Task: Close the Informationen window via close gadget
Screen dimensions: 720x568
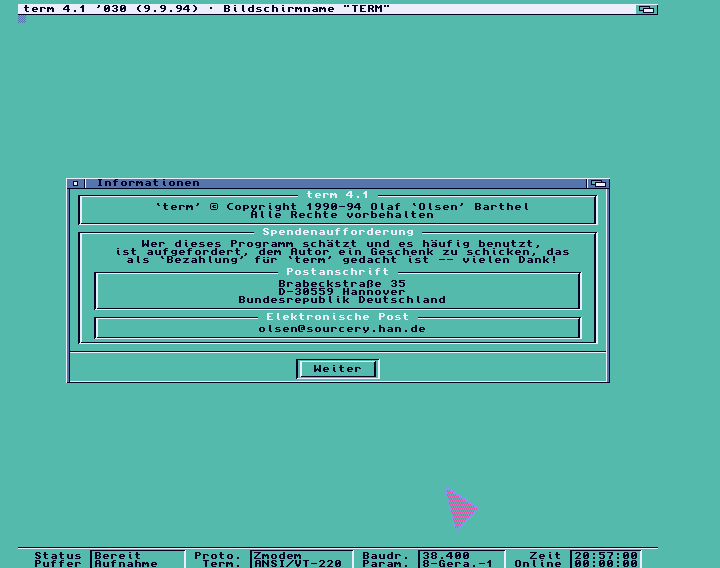Action: pos(74,183)
